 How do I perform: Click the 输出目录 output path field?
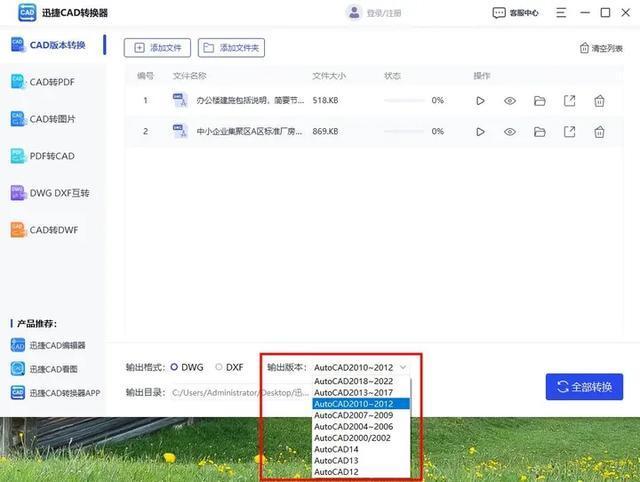coord(240,393)
